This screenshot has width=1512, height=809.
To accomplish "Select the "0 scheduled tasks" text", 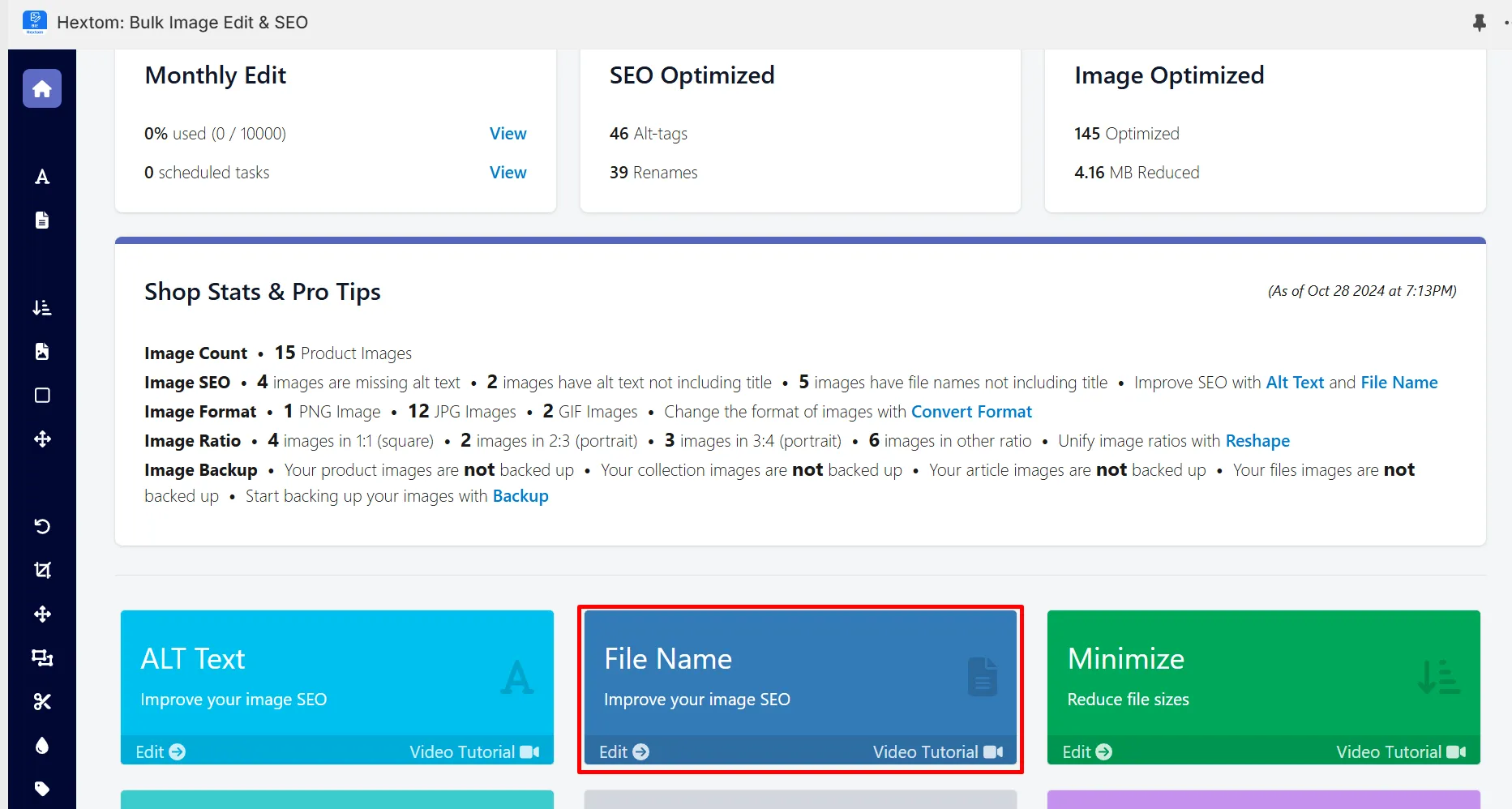I will click(207, 173).
